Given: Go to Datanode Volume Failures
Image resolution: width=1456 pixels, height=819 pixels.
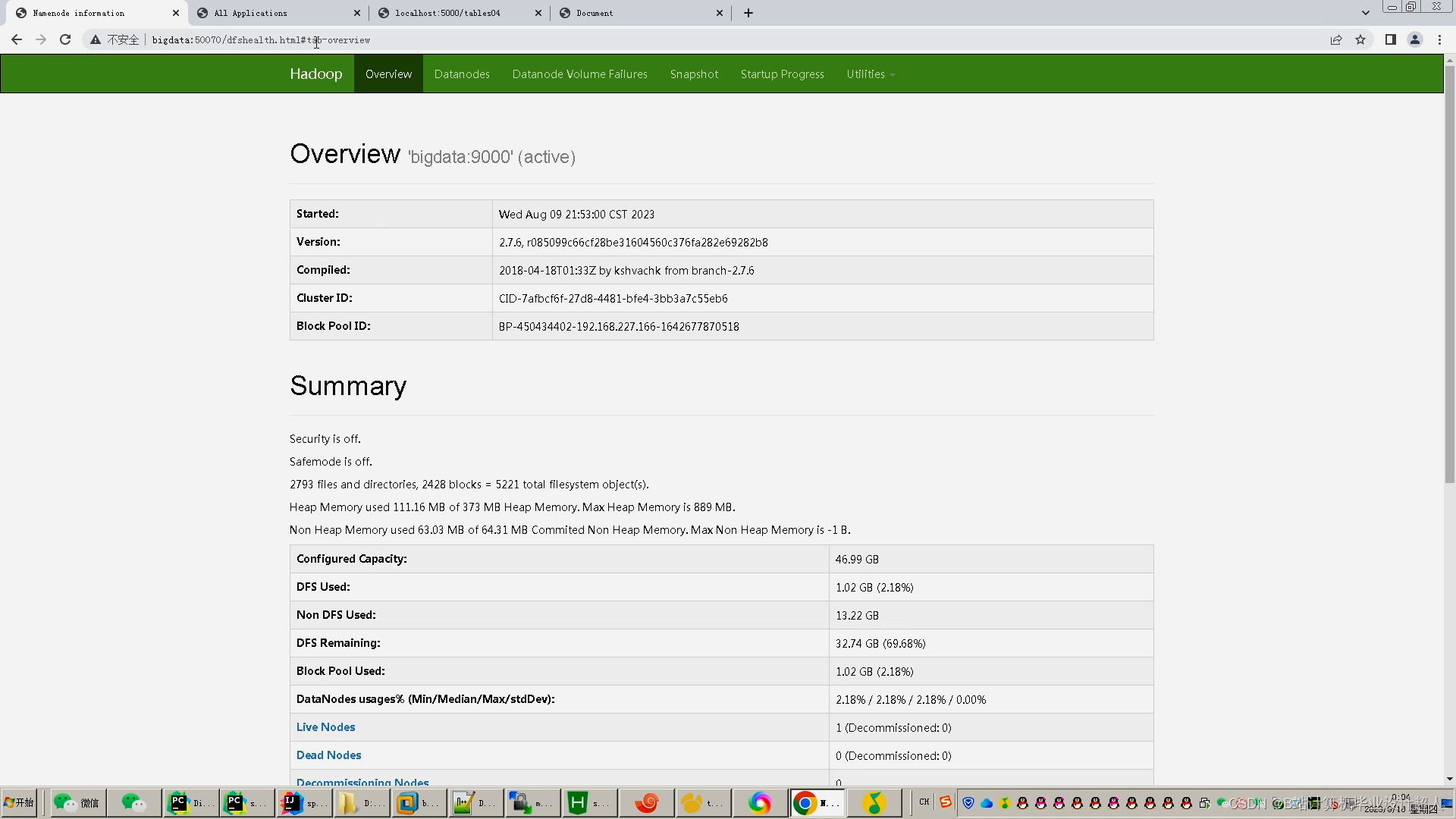Looking at the screenshot, I should pyautogui.click(x=579, y=74).
